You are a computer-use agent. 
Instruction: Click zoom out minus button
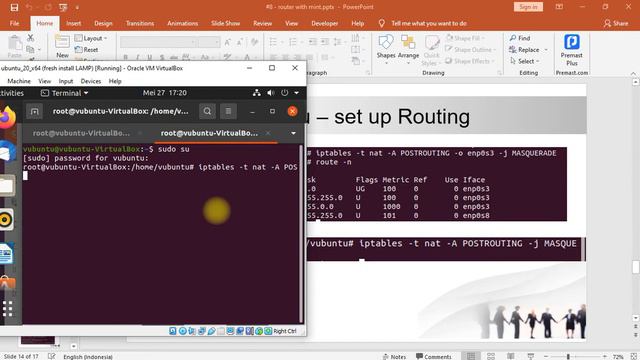tap(546, 356)
